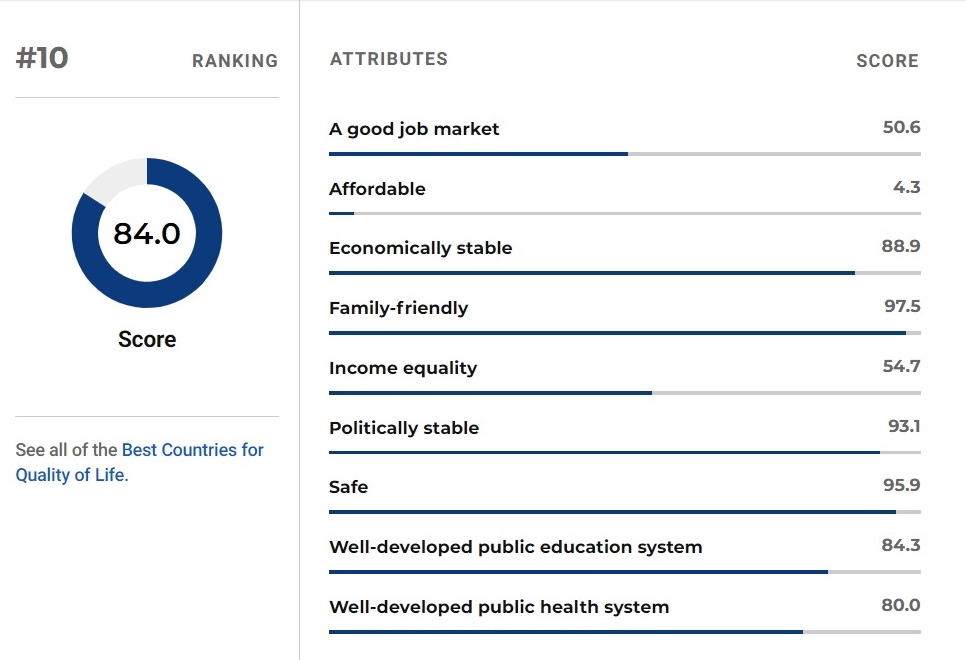Select the Economically stable attribute label
Image resolution: width=966 pixels, height=660 pixels.
pos(421,248)
